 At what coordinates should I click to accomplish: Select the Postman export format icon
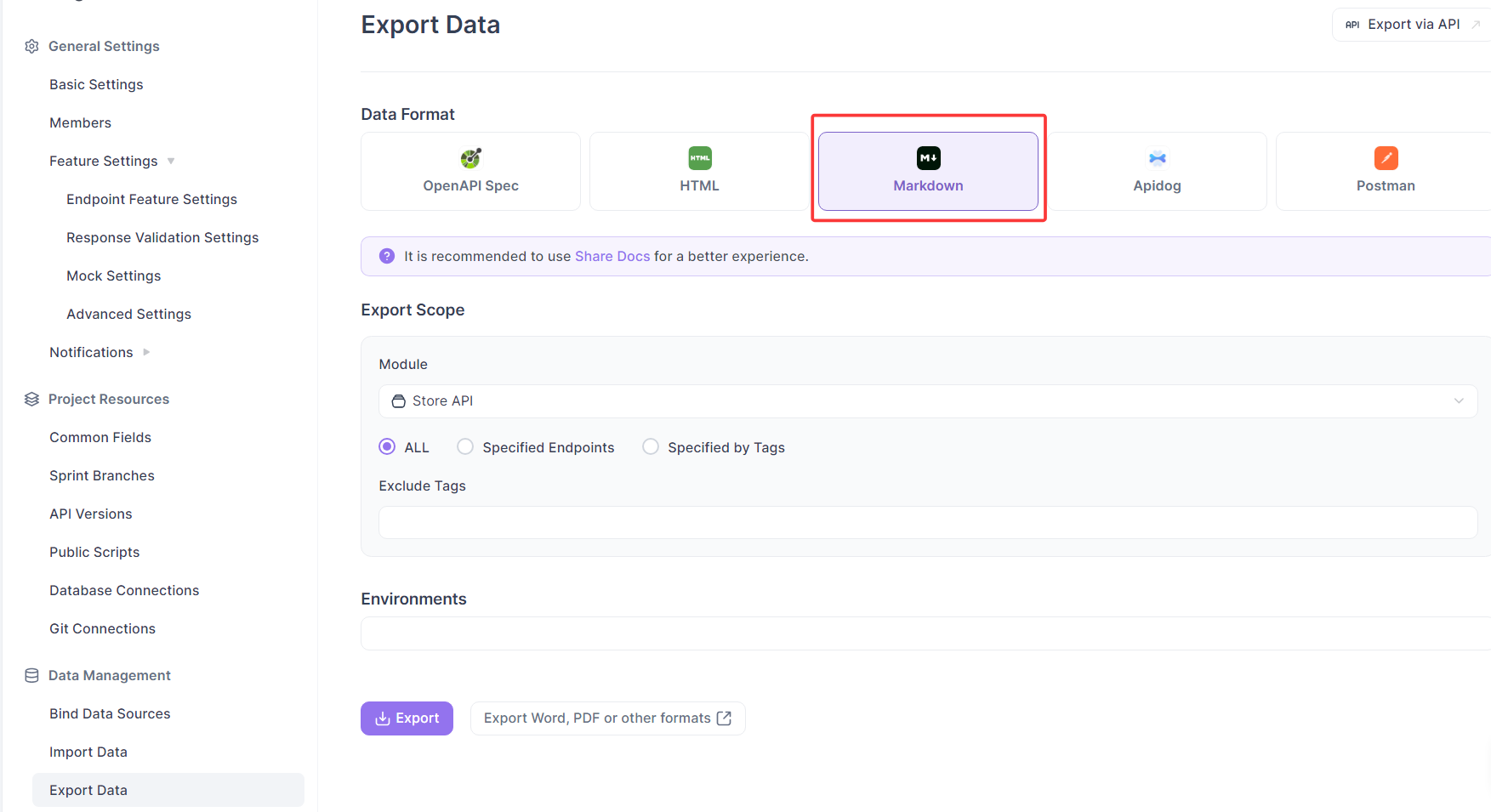1386,158
